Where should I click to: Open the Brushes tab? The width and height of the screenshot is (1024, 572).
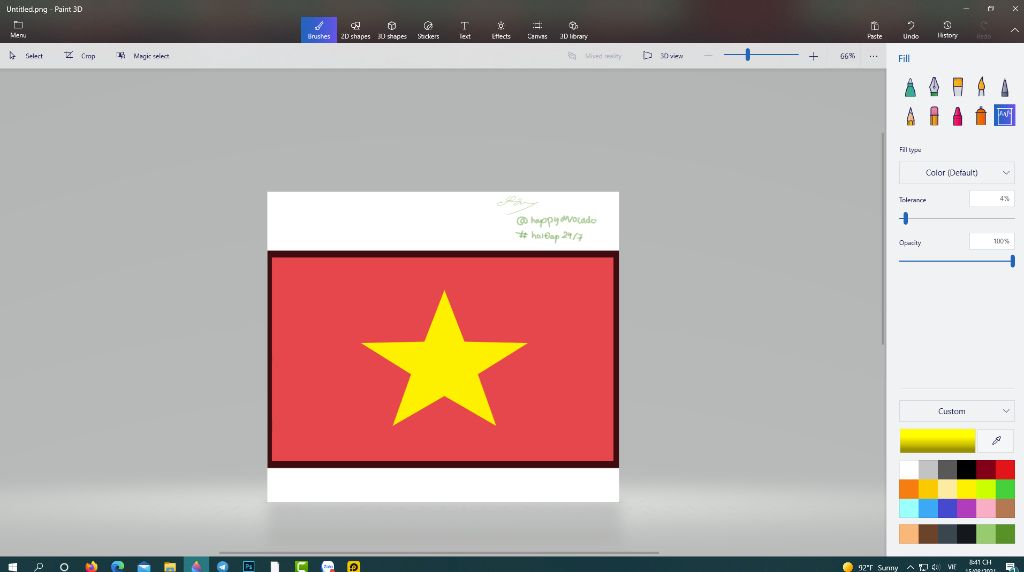click(x=319, y=30)
